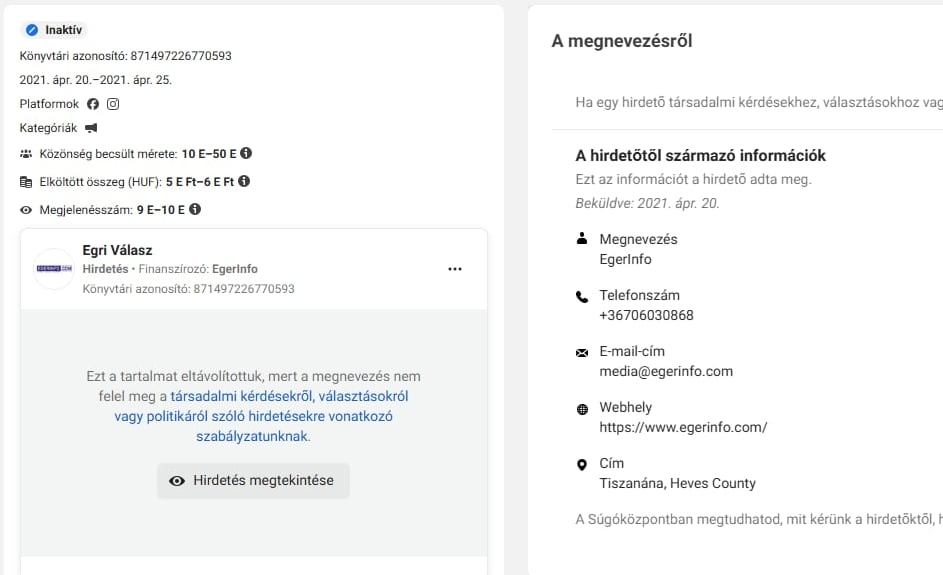
Task: Click the Egri Válasz profile thumbnail
Action: [55, 269]
